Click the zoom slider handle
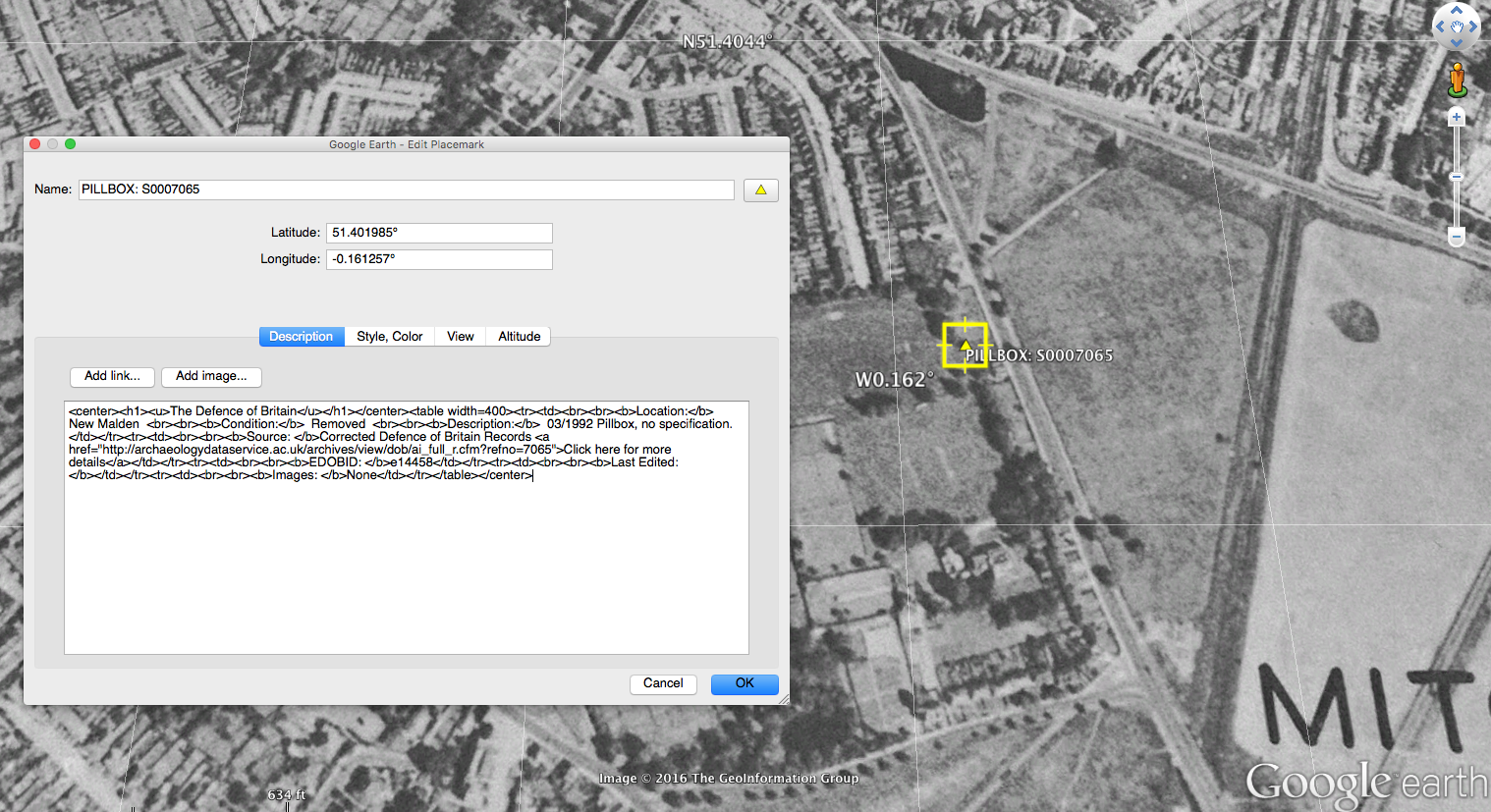This screenshot has width=1491, height=812. click(1457, 177)
